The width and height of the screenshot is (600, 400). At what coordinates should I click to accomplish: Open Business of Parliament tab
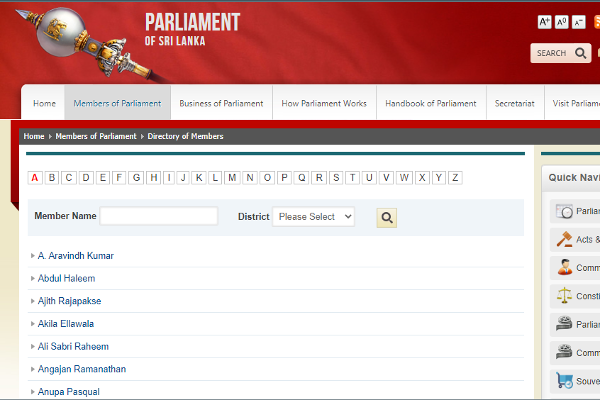[x=221, y=103]
